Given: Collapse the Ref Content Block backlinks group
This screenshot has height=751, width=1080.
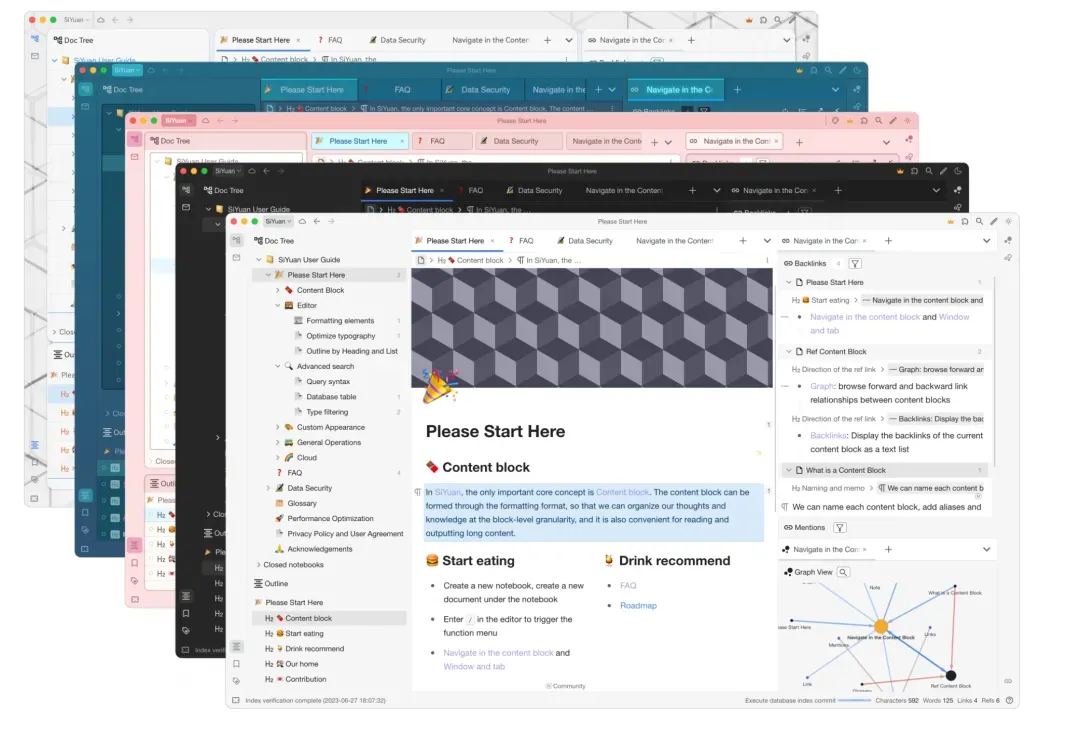Looking at the screenshot, I should tap(788, 352).
